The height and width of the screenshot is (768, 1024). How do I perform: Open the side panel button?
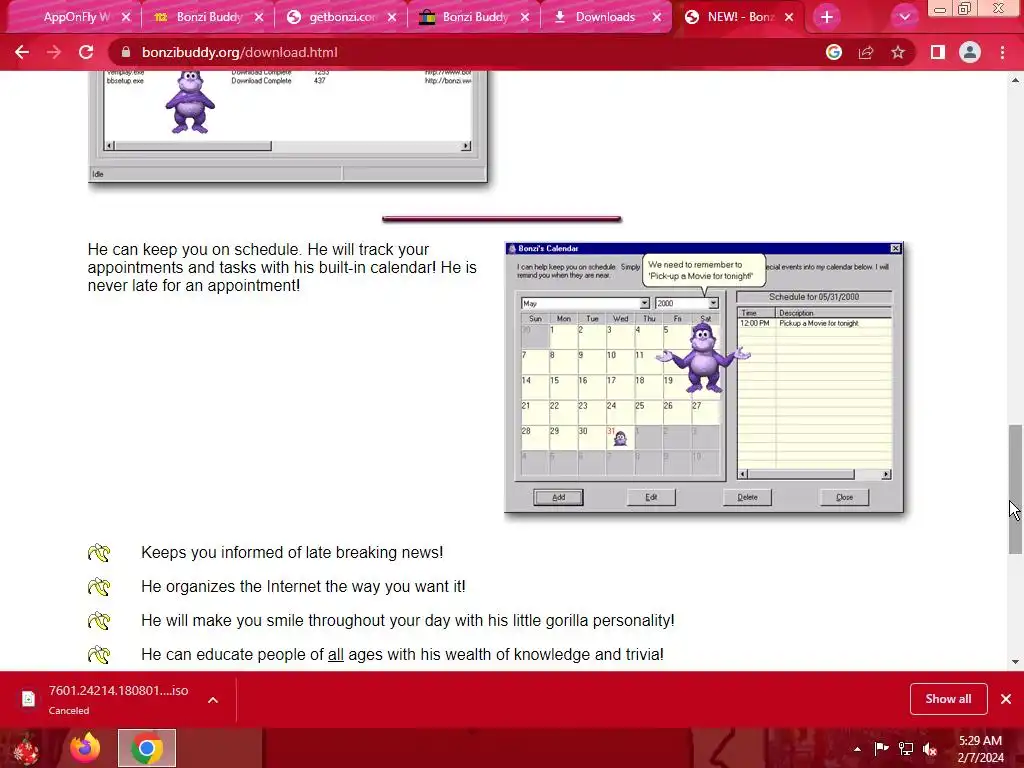(x=938, y=52)
